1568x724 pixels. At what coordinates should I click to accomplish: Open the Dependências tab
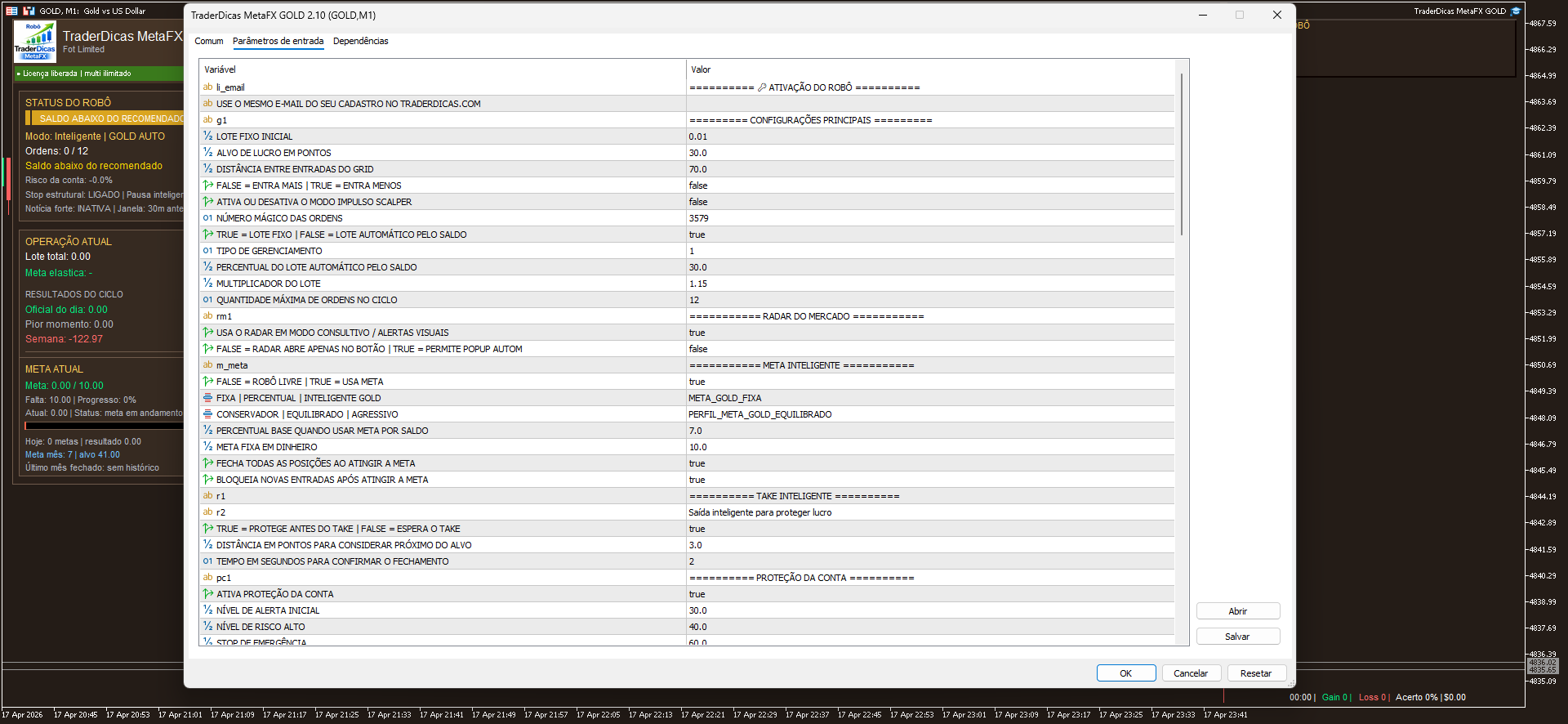coord(360,41)
